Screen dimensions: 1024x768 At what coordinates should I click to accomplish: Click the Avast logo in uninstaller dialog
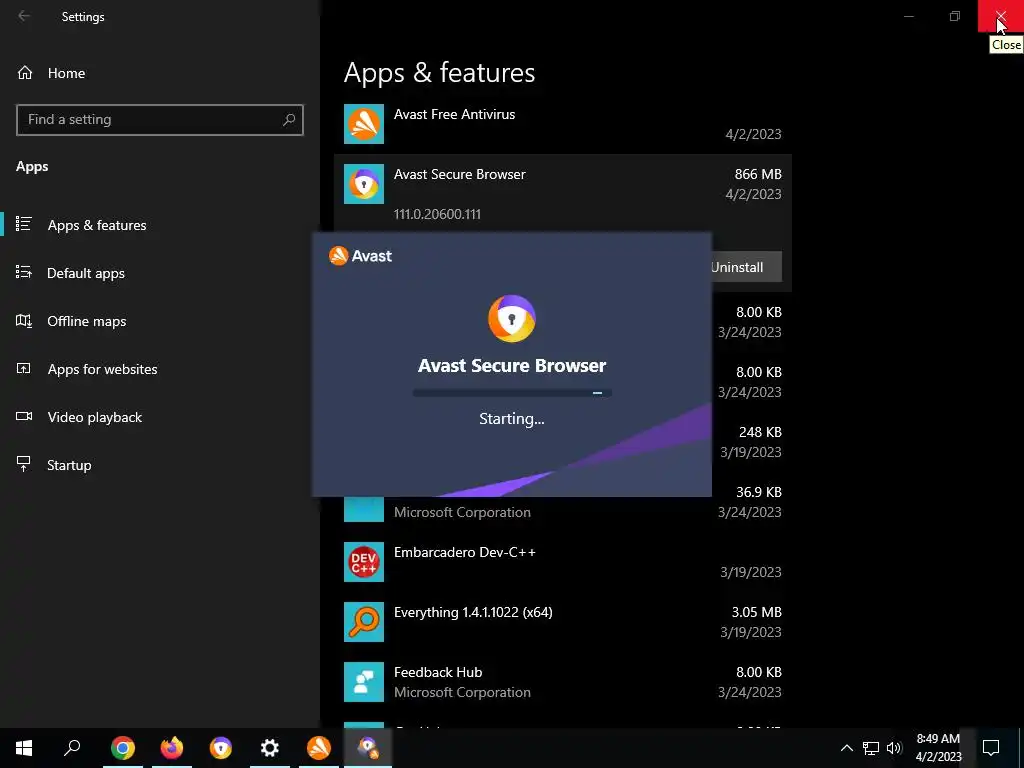360,255
